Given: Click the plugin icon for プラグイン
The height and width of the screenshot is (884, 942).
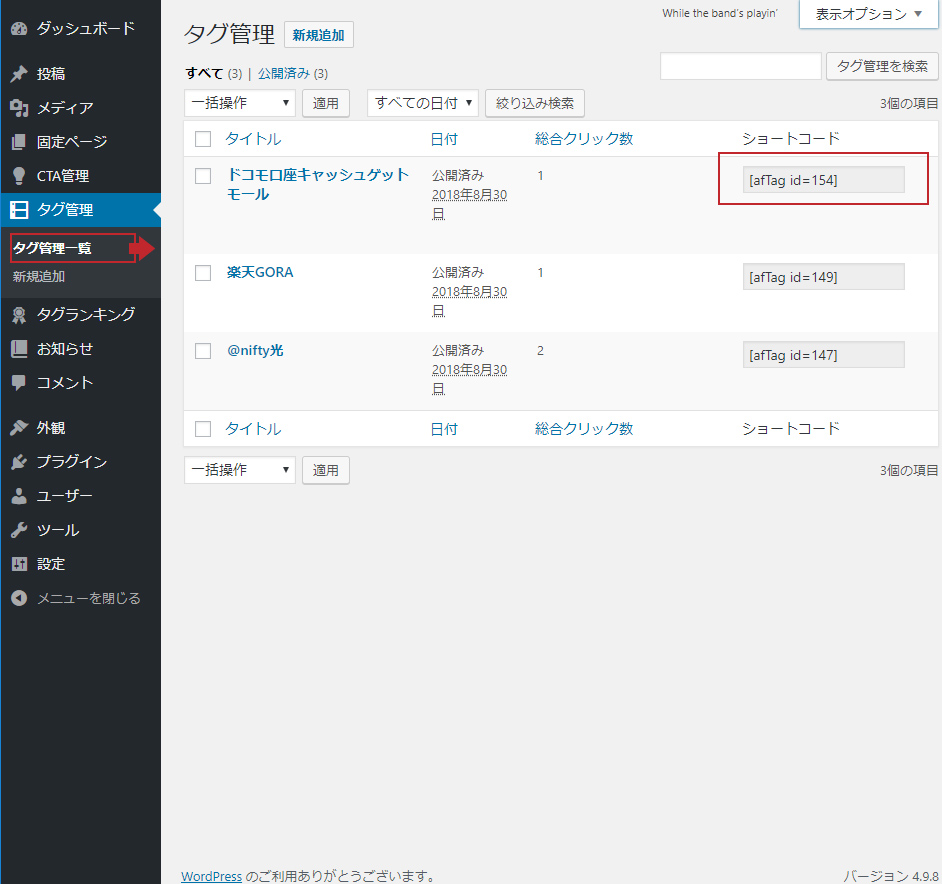Looking at the screenshot, I should click(19, 462).
